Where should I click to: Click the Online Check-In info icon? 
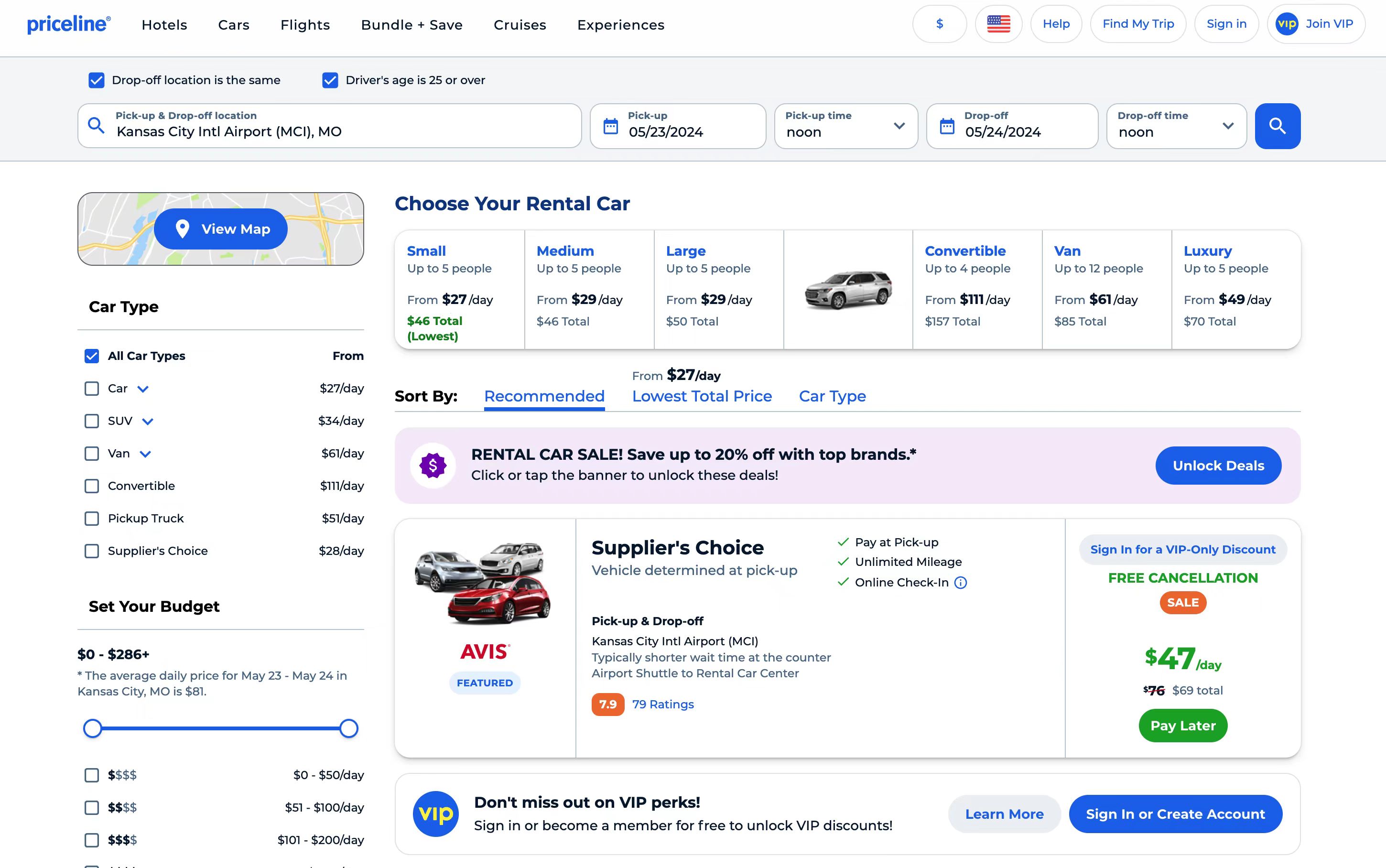coord(960,583)
